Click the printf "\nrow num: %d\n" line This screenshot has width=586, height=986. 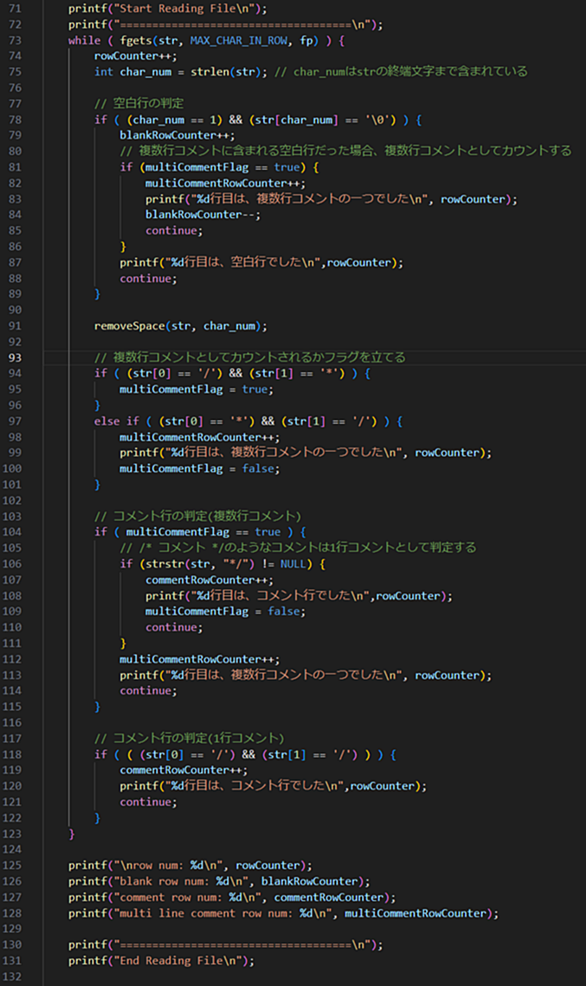click(191, 865)
